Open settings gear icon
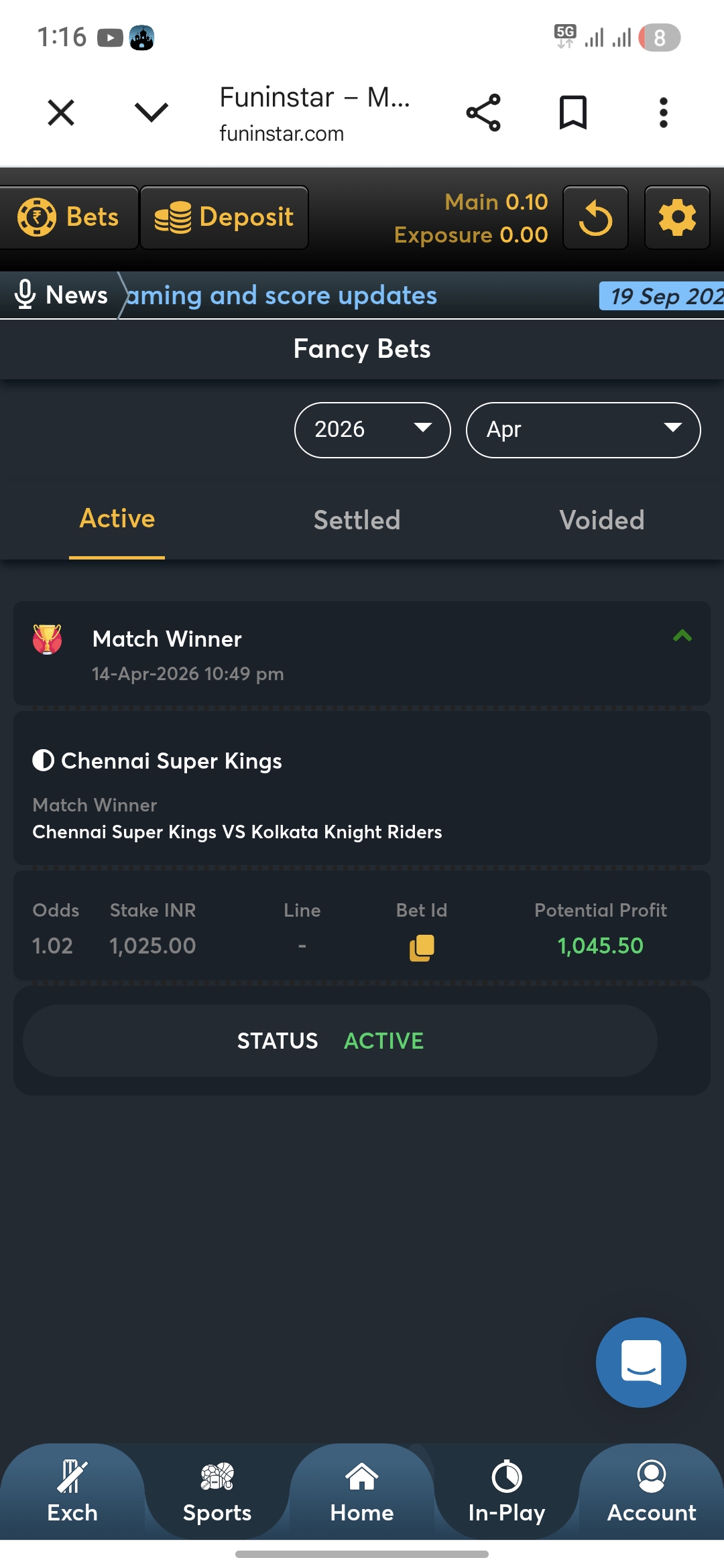Image resolution: width=724 pixels, height=1568 pixels. pos(677,218)
